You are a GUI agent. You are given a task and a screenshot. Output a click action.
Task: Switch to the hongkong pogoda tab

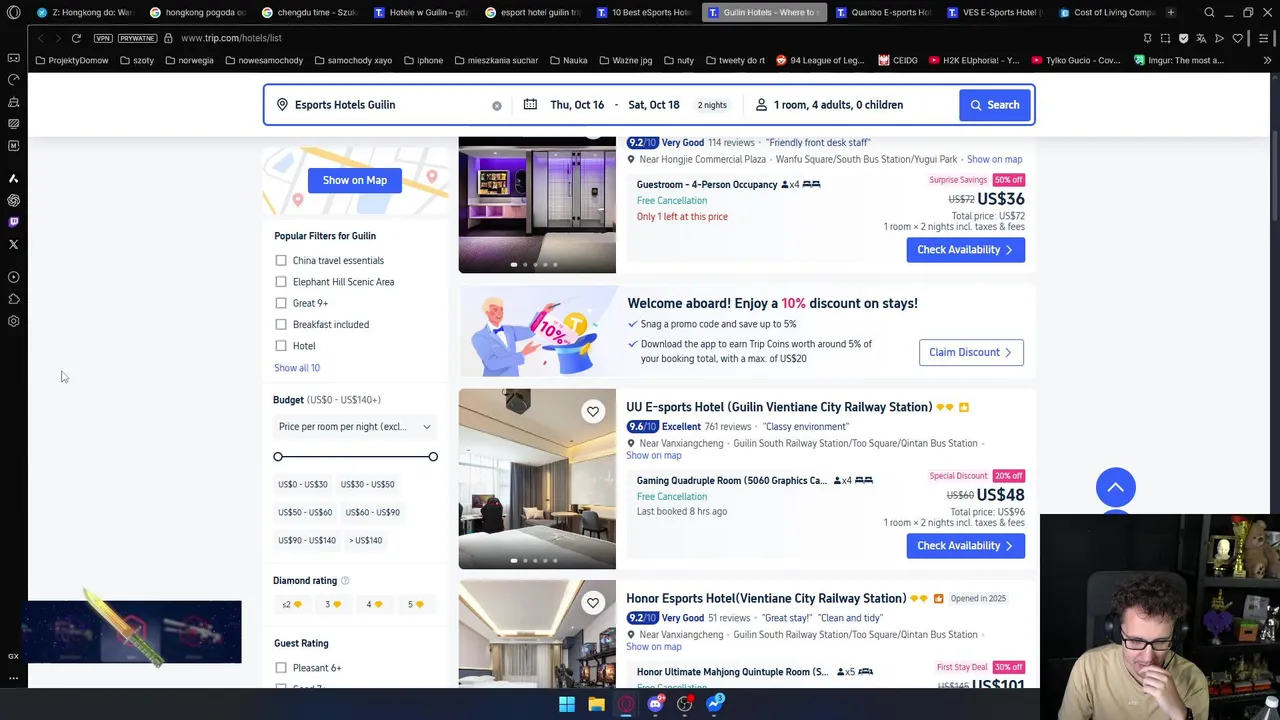tap(197, 12)
